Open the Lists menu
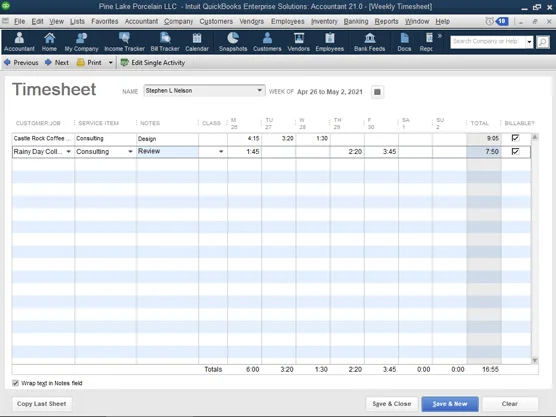The height and width of the screenshot is (417, 556). coord(77,22)
